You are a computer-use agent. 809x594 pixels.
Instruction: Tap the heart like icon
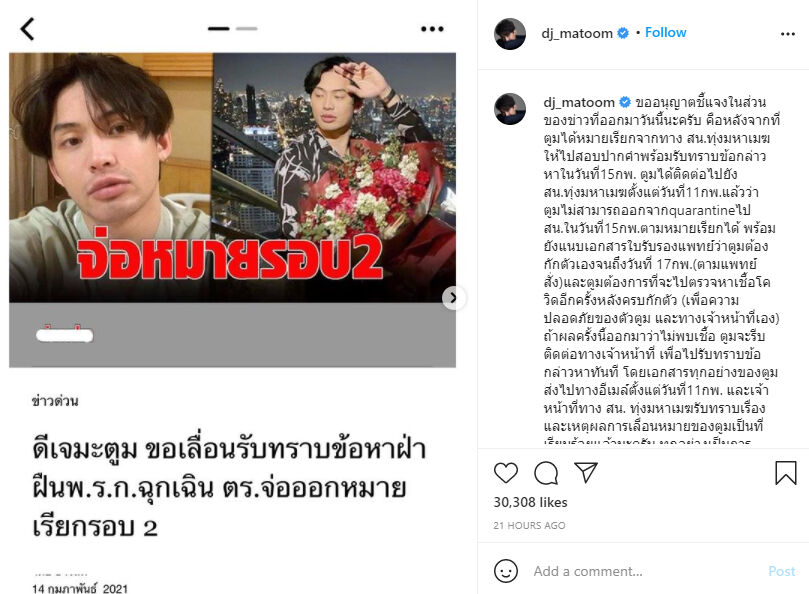click(x=506, y=473)
